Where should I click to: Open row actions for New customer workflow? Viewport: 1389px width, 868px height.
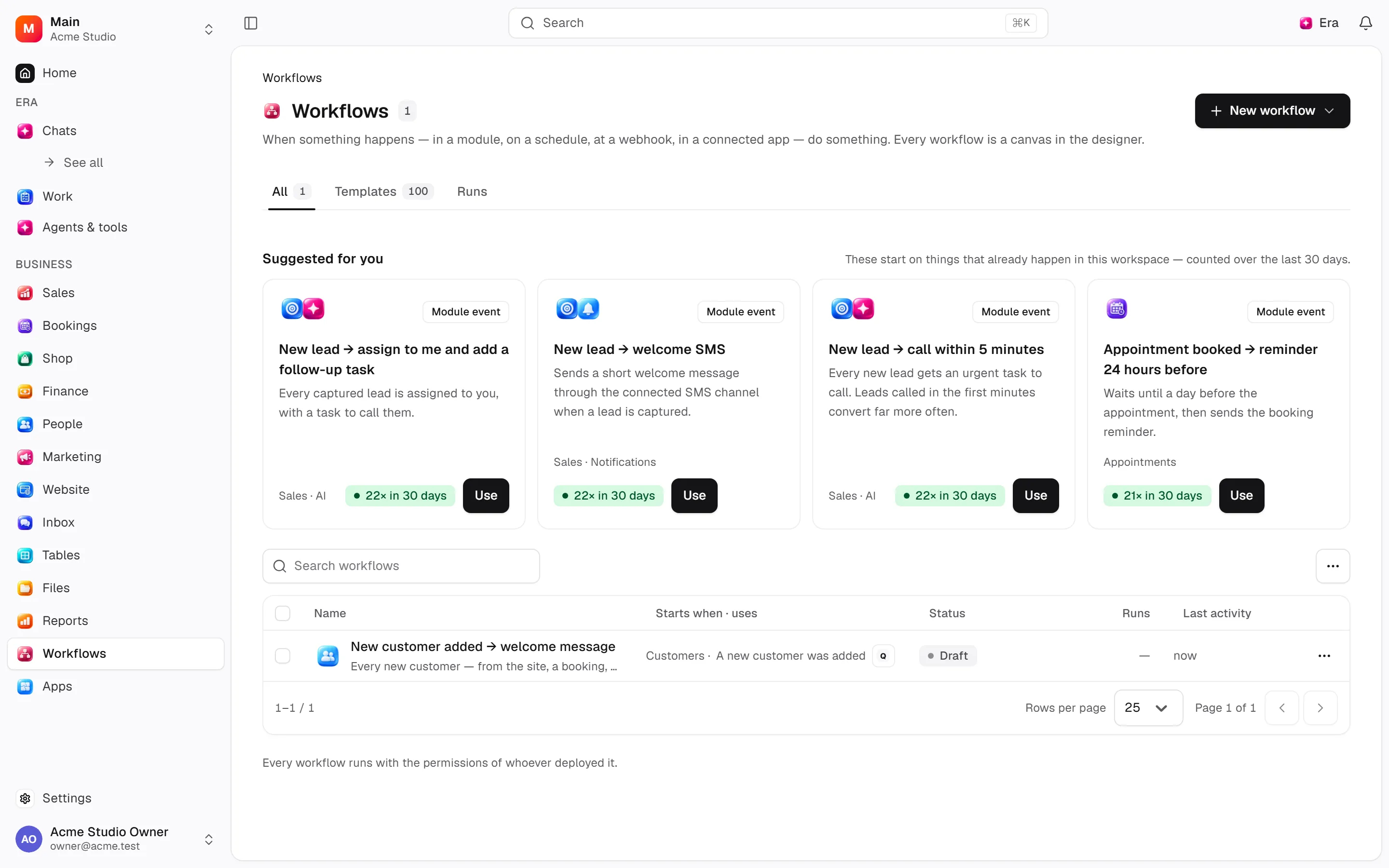1324,656
